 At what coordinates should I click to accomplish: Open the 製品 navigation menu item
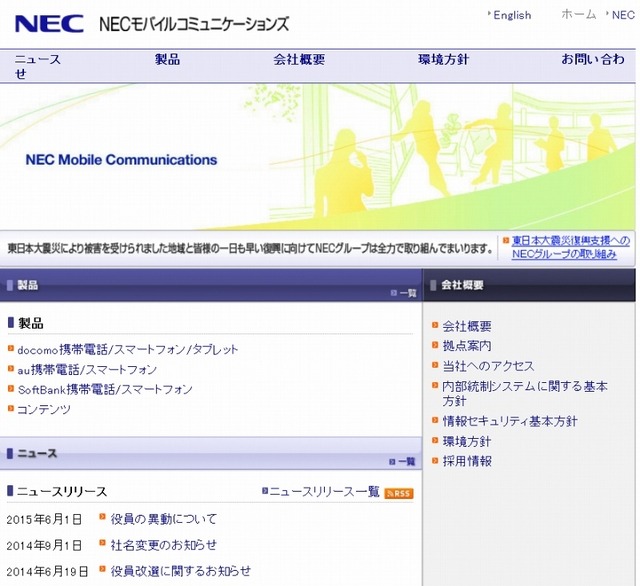click(167, 60)
